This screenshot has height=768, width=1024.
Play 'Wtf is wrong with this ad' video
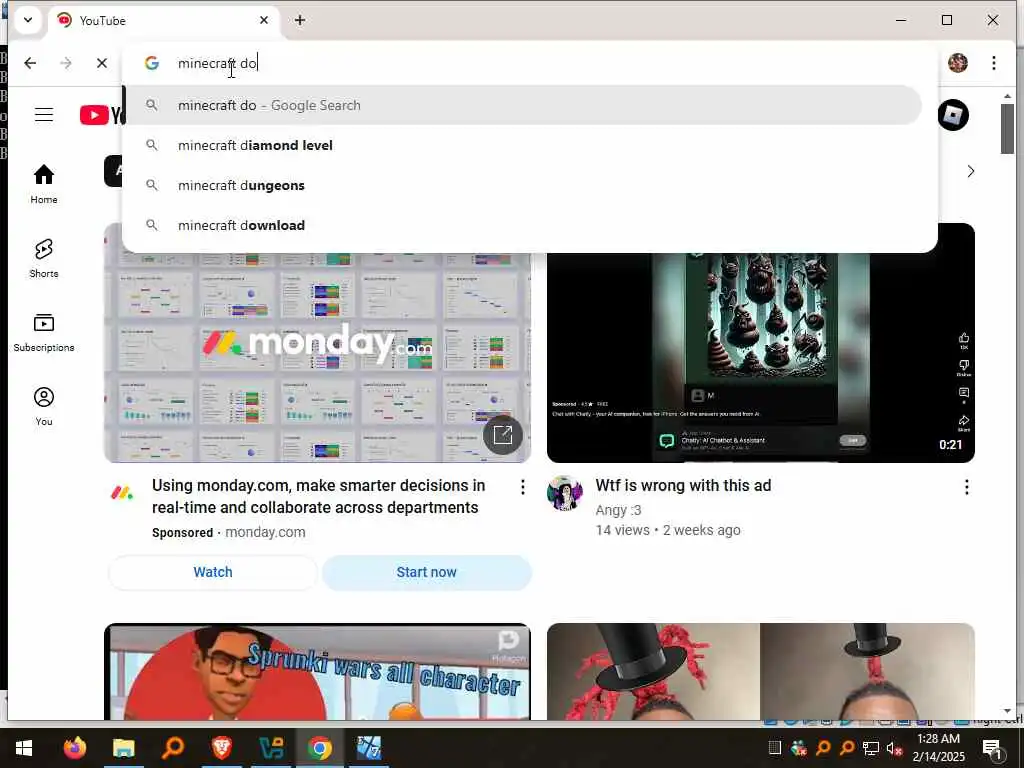click(x=761, y=358)
